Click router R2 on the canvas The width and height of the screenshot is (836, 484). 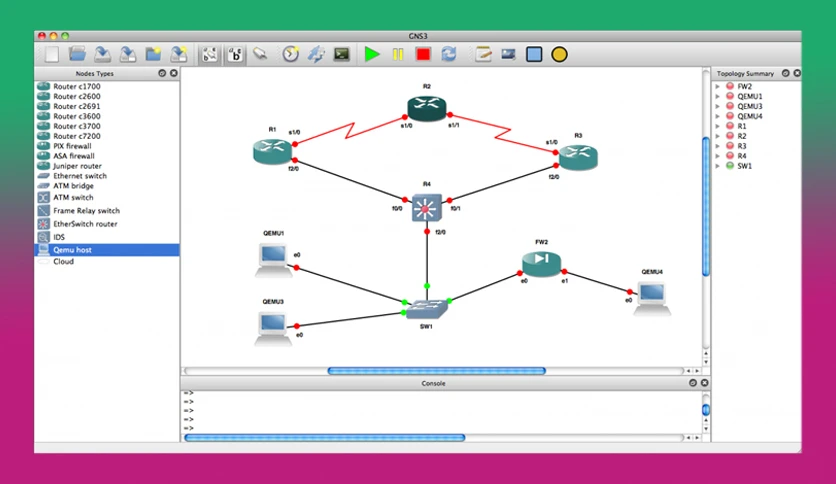[427, 108]
